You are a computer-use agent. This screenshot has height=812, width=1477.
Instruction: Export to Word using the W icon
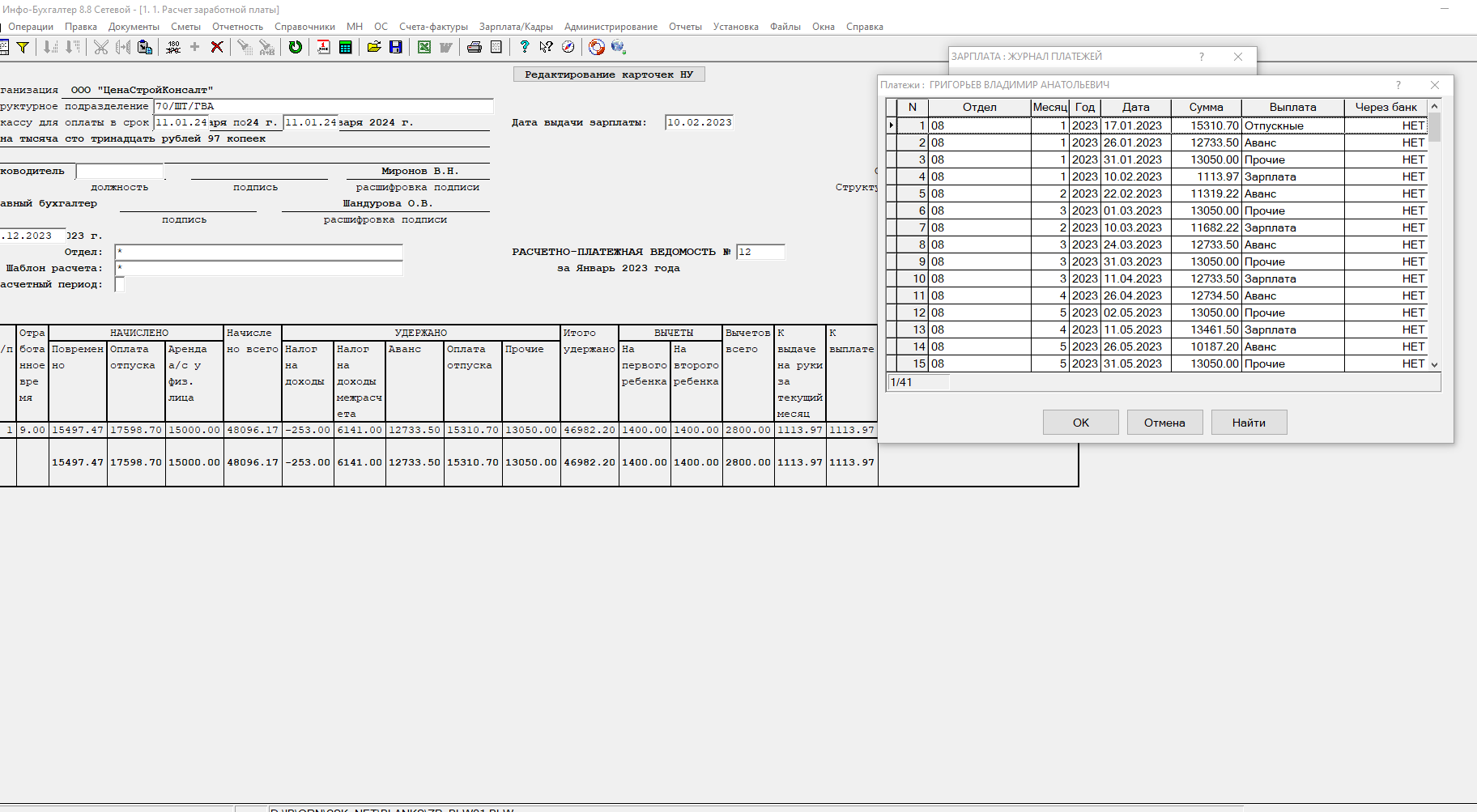445,47
